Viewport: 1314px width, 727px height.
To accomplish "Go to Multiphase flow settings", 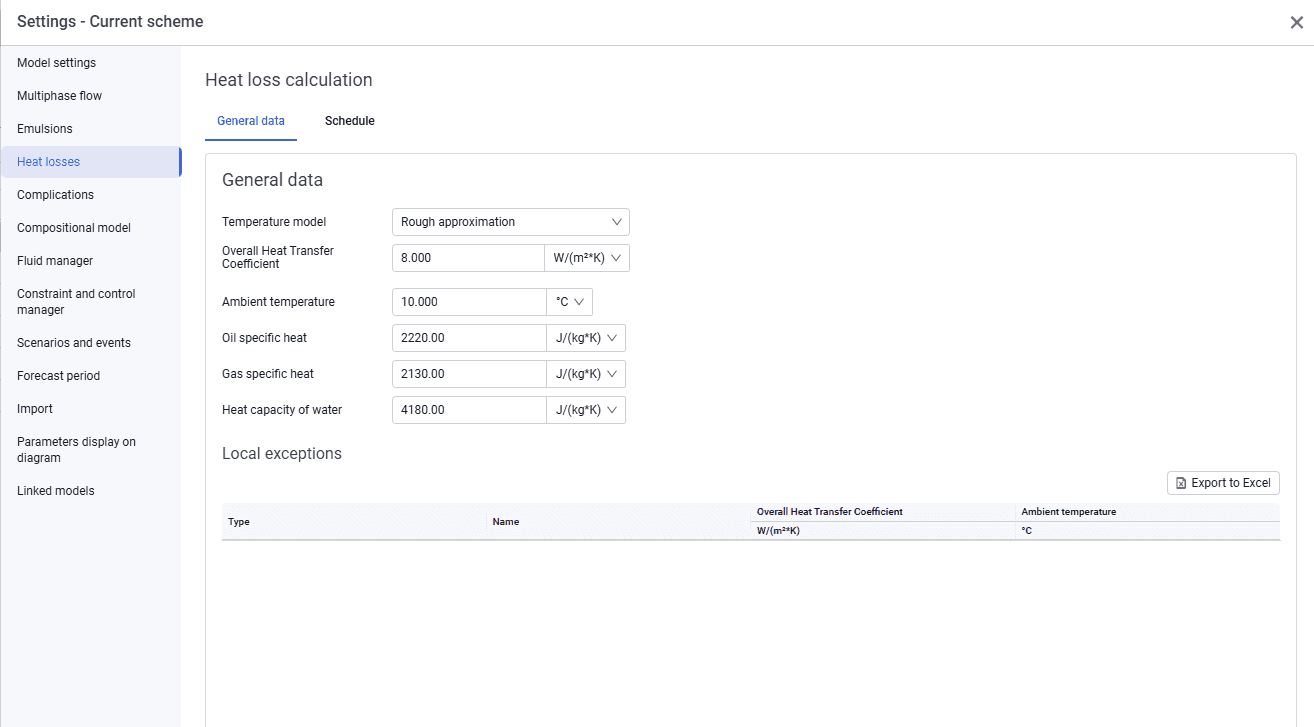I will coord(91,96).
